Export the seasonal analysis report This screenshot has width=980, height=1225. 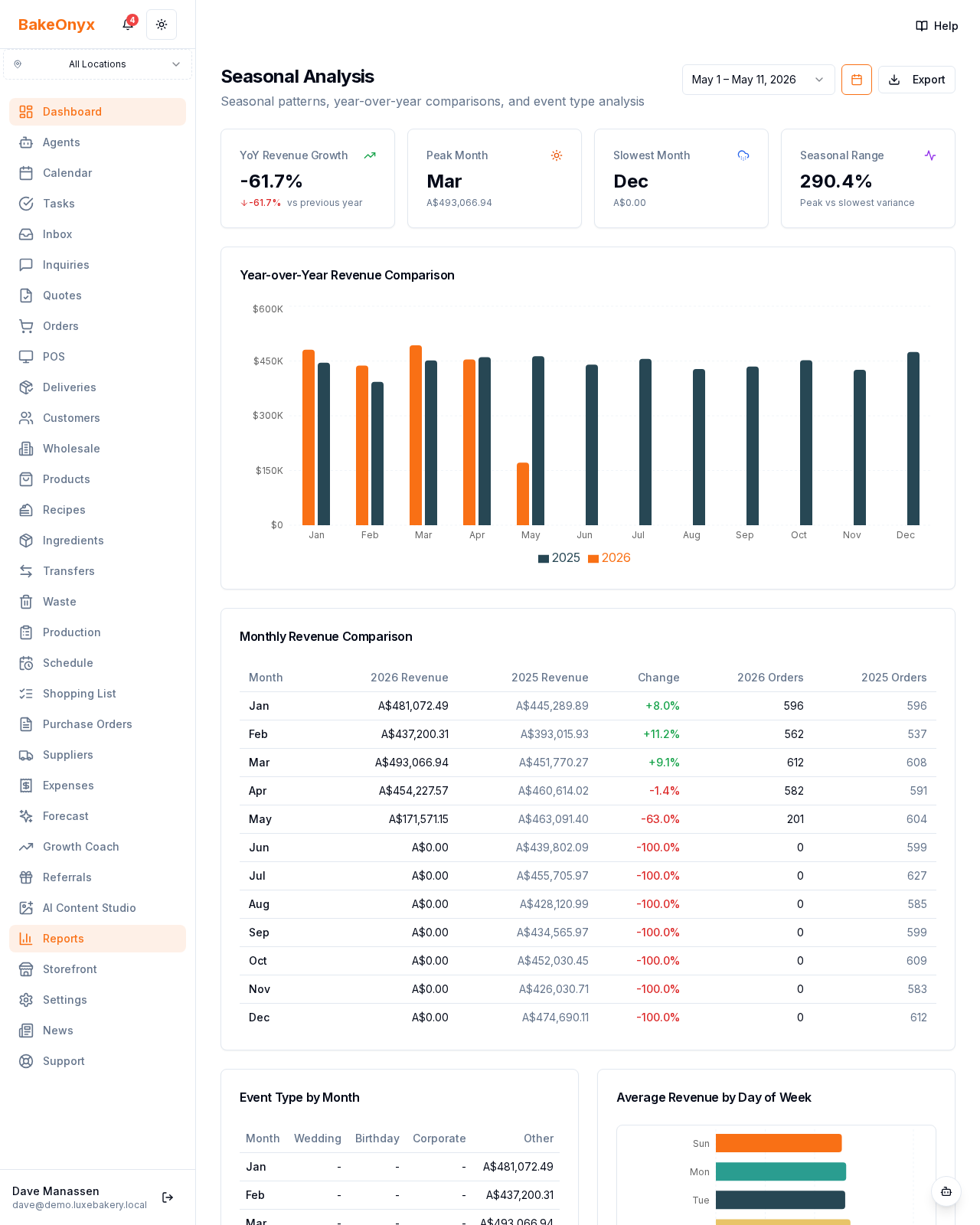click(x=916, y=80)
